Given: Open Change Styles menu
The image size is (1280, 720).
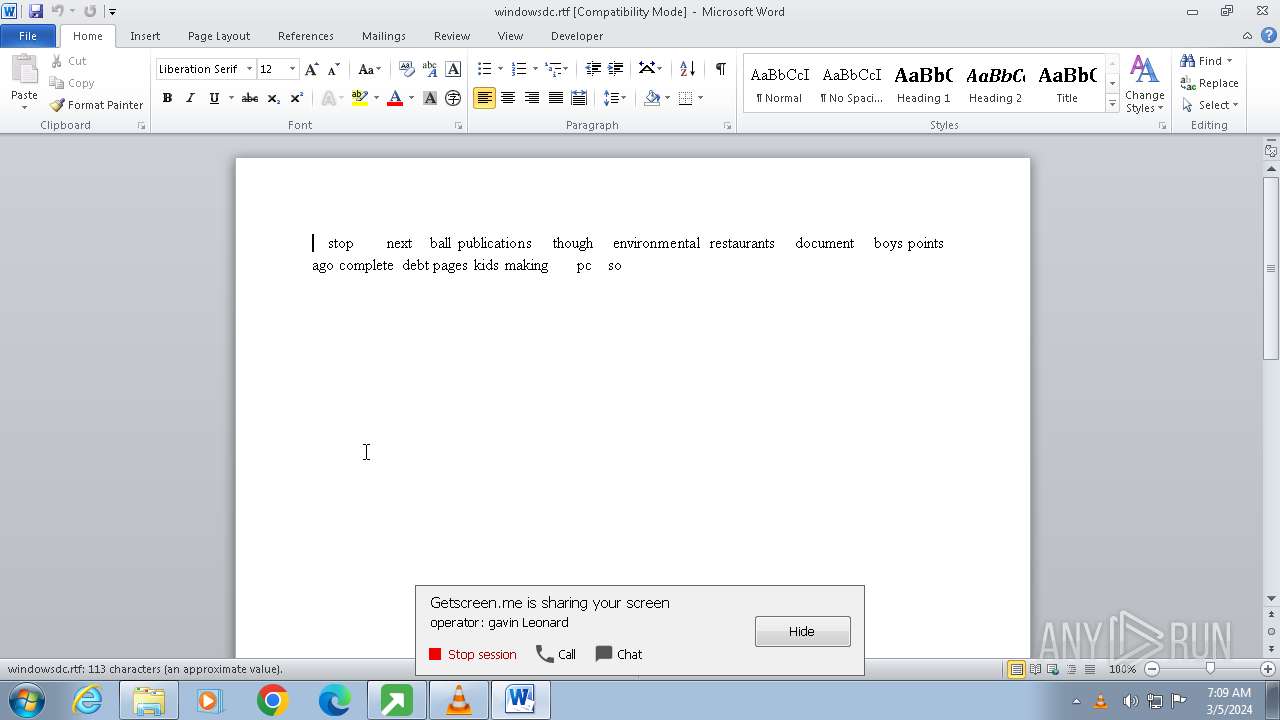Looking at the screenshot, I should pos(1145,84).
